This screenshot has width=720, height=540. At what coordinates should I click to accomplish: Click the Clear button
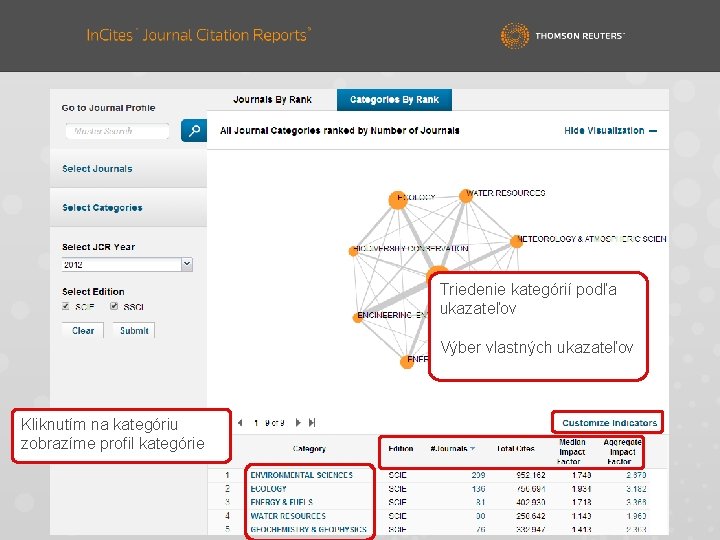coord(83,331)
